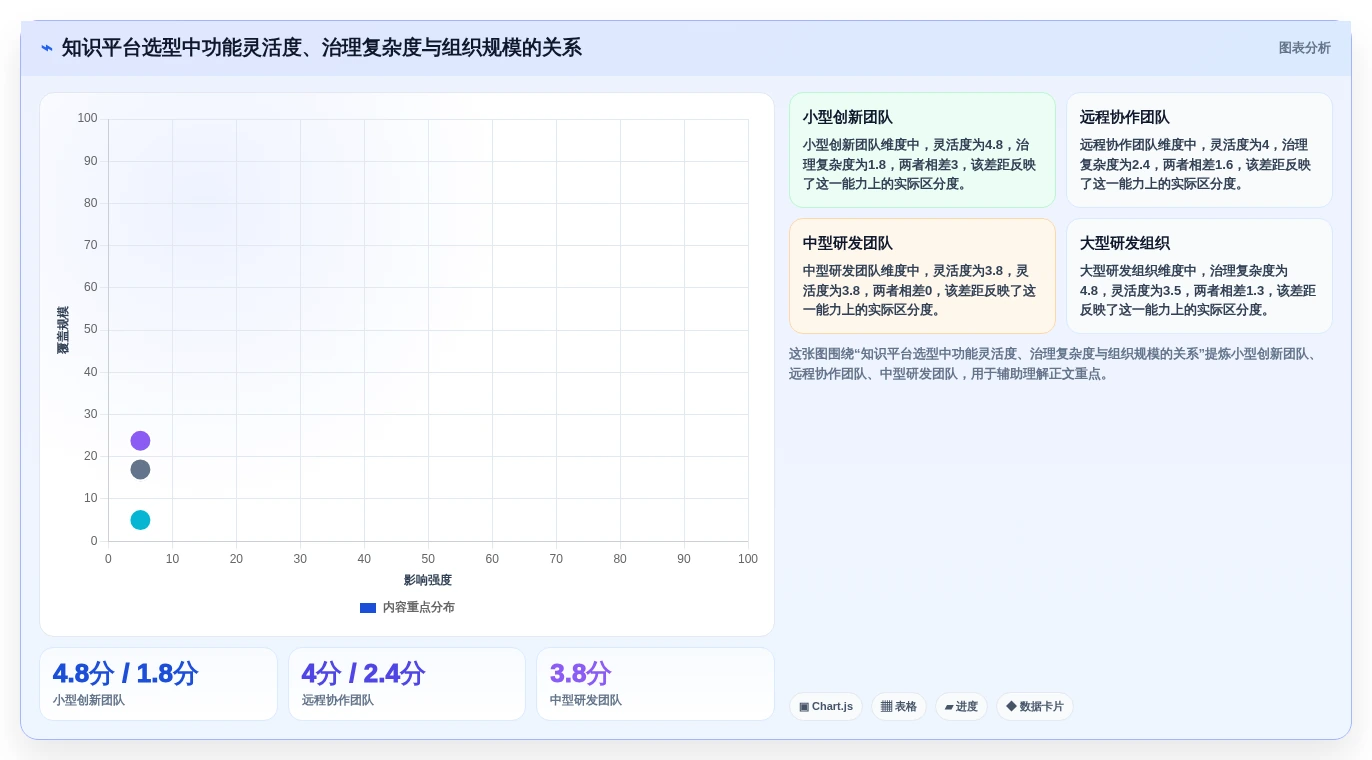Toggle the 内容重点分布 legend color box
The width and height of the screenshot is (1372, 760).
pyautogui.click(x=368, y=607)
